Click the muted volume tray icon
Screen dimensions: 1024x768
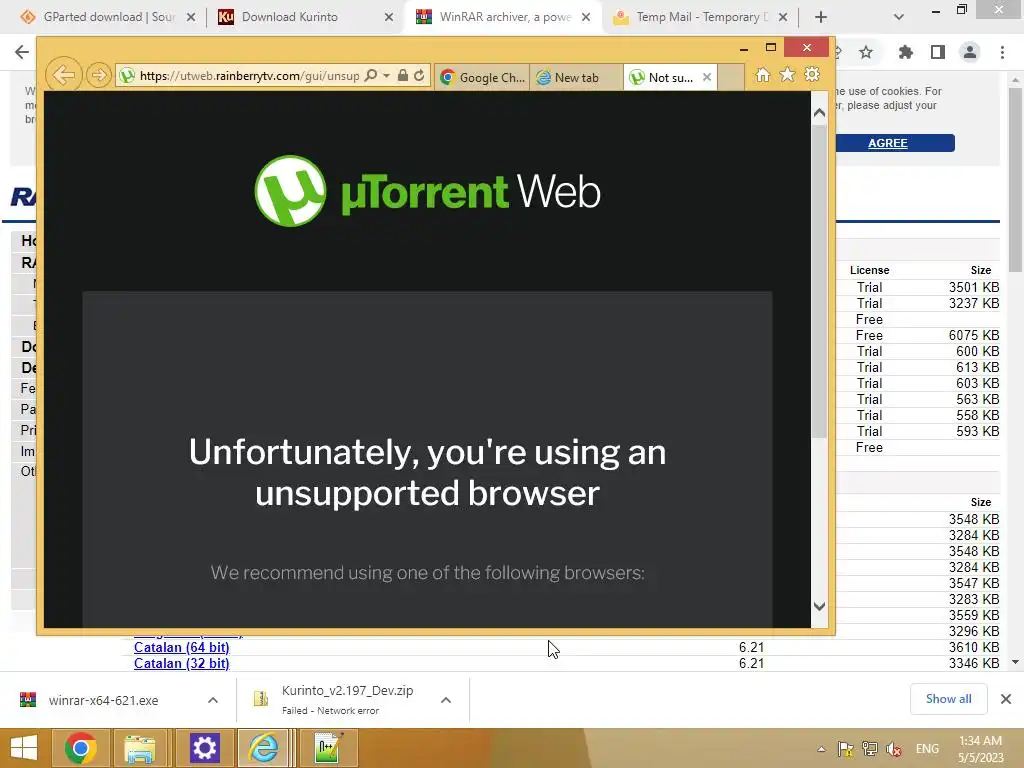894,749
